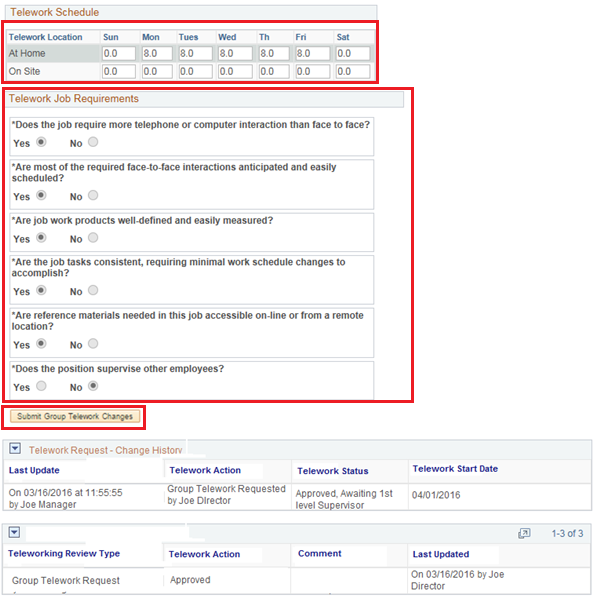Click the Telework Start Date column header

click(454, 469)
